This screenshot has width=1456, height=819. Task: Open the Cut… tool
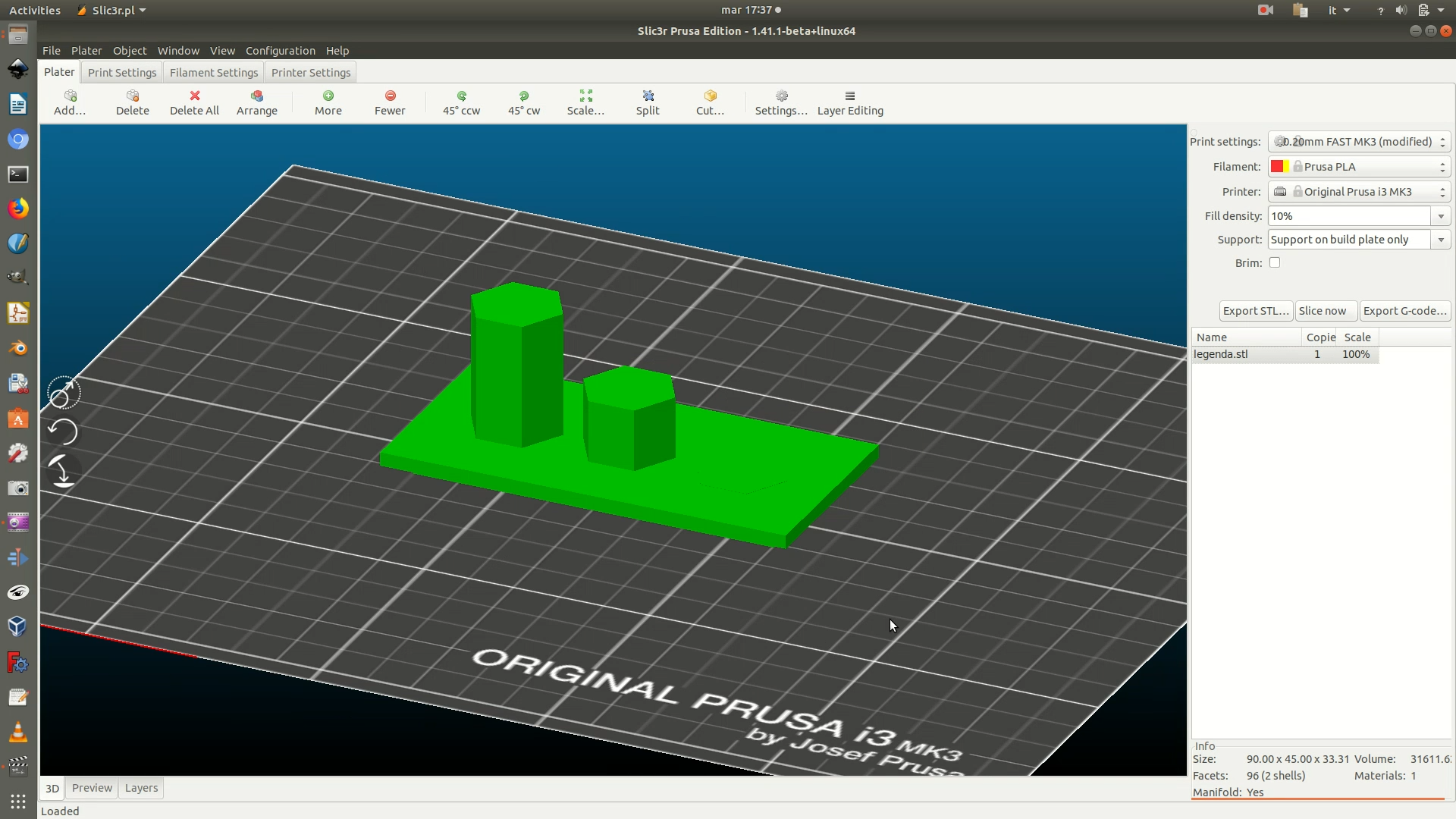pos(710,102)
